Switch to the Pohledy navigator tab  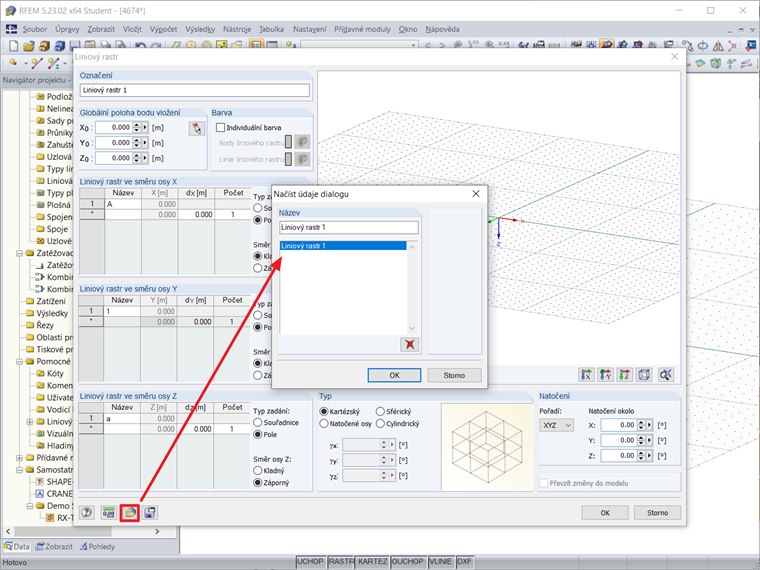click(x=97, y=547)
